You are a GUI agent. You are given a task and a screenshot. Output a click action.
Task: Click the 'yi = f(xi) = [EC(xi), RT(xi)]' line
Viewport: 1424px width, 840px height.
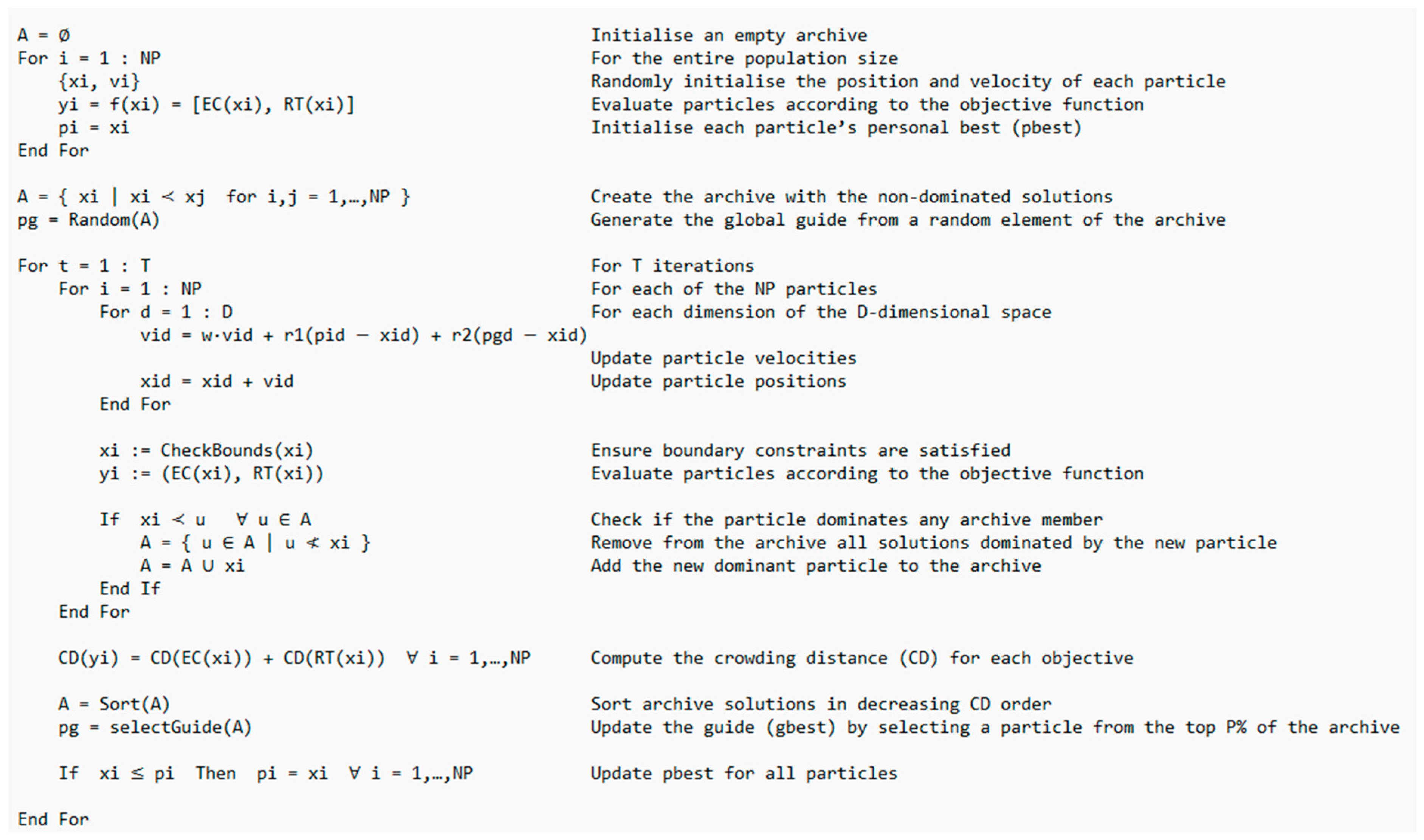(x=206, y=105)
